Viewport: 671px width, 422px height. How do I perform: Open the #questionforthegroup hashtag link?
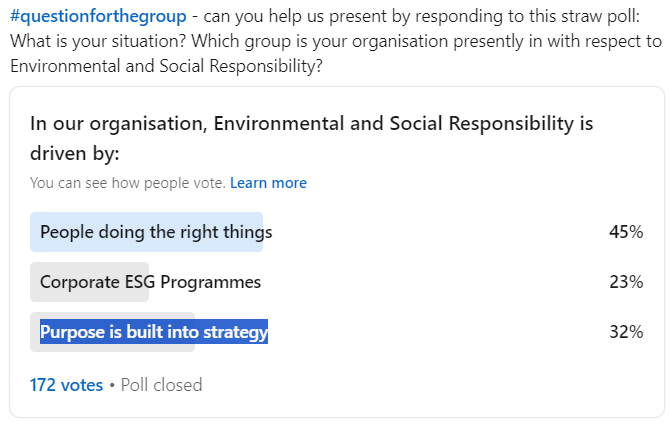coord(98,16)
